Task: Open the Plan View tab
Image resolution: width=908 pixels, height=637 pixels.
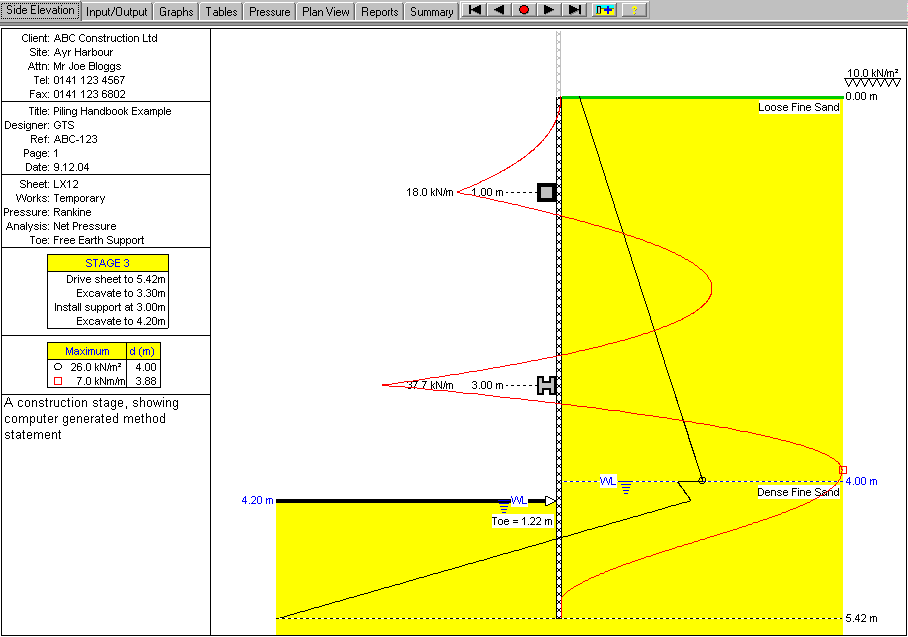Action: point(326,12)
